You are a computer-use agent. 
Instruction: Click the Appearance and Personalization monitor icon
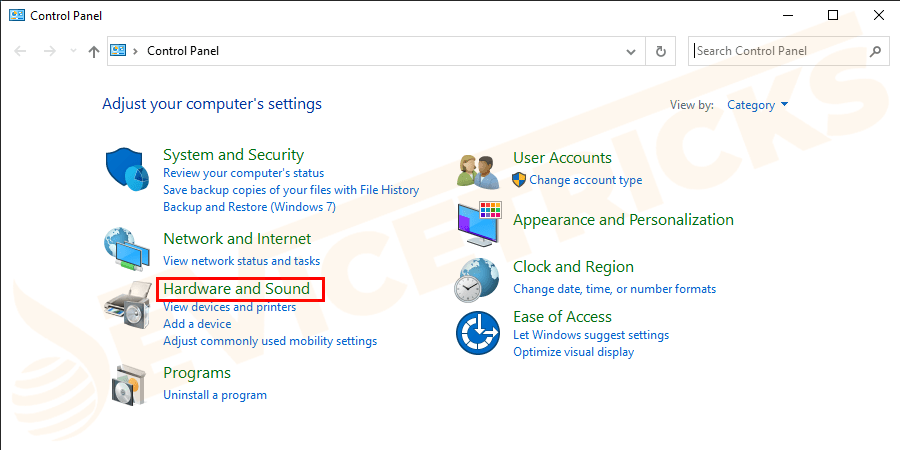pos(479,223)
